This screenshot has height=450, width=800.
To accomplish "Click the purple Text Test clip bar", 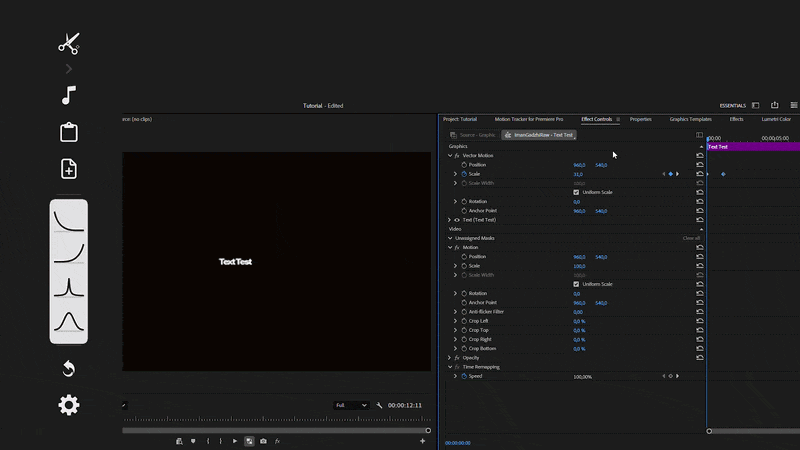I will (753, 147).
